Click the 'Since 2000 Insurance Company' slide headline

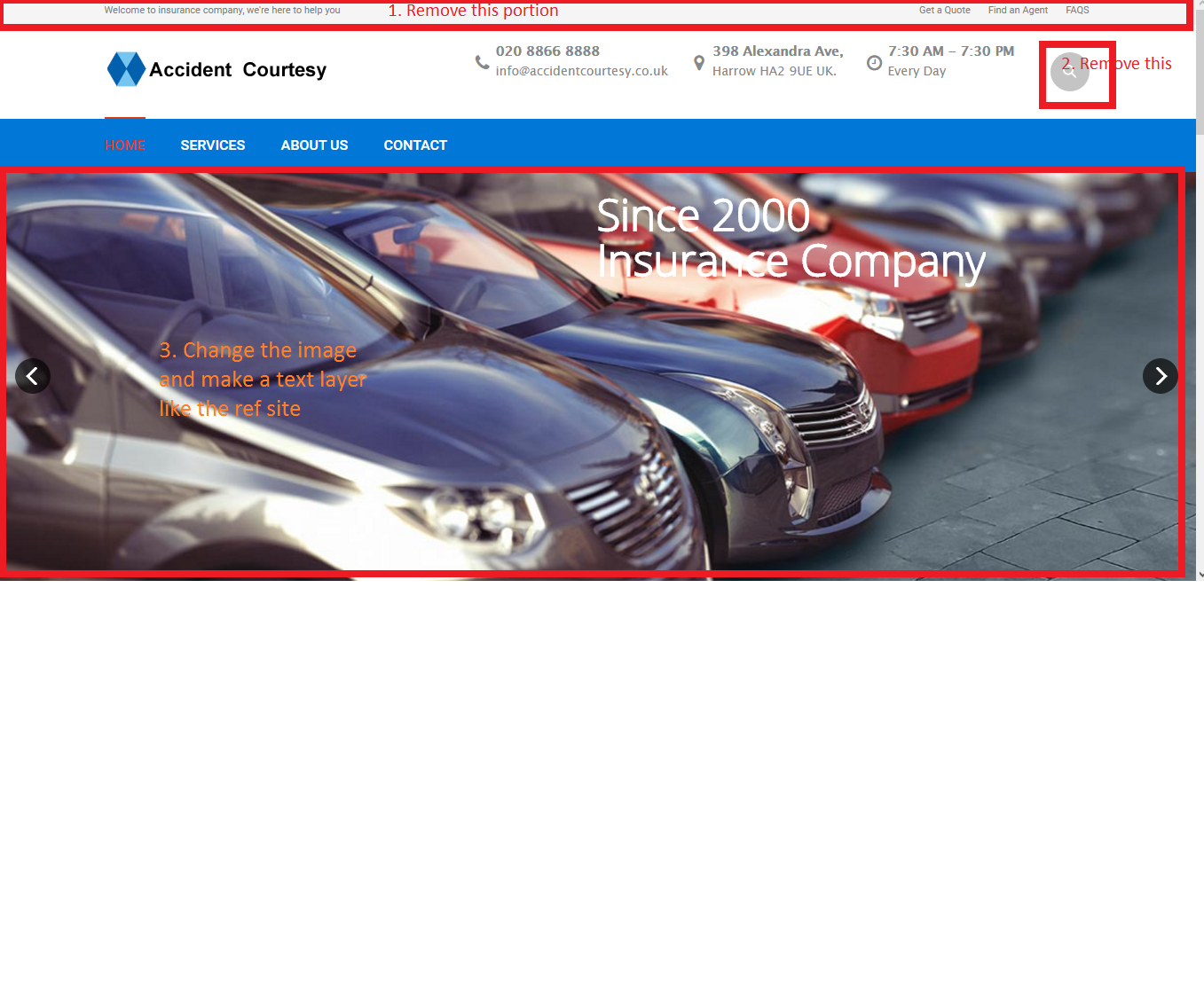click(791, 239)
